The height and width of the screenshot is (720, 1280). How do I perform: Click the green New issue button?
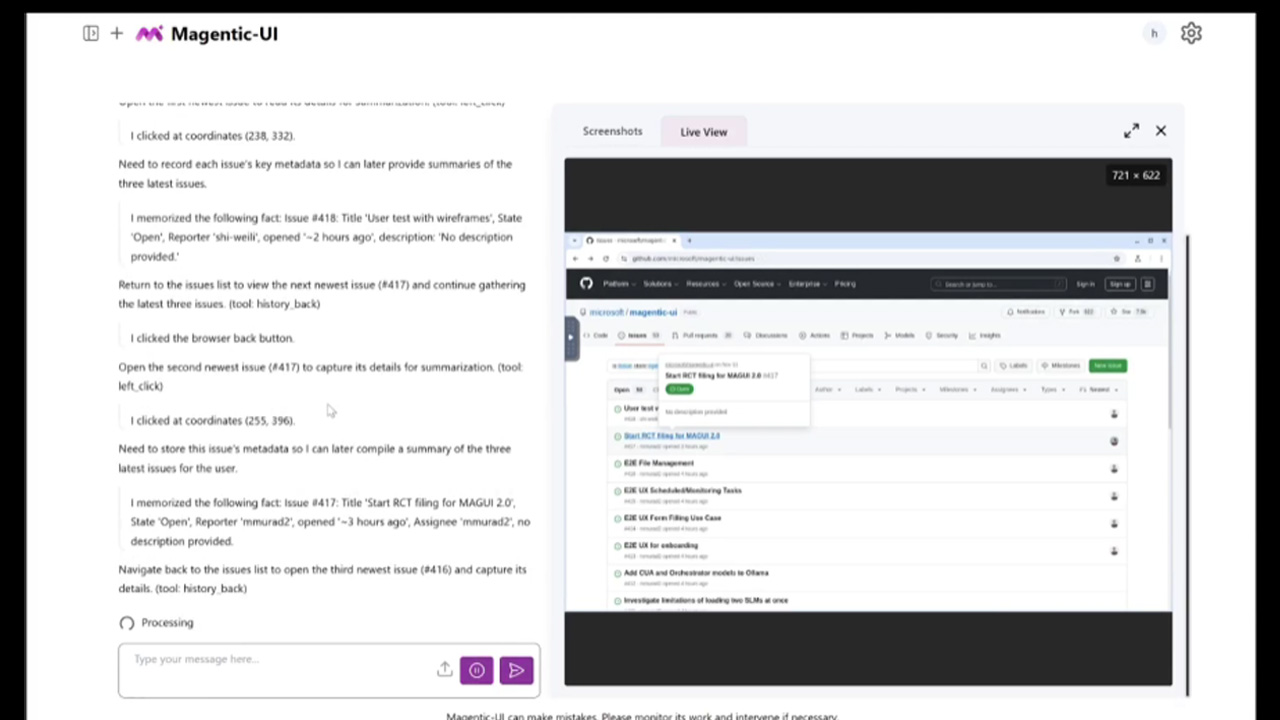click(x=1107, y=366)
